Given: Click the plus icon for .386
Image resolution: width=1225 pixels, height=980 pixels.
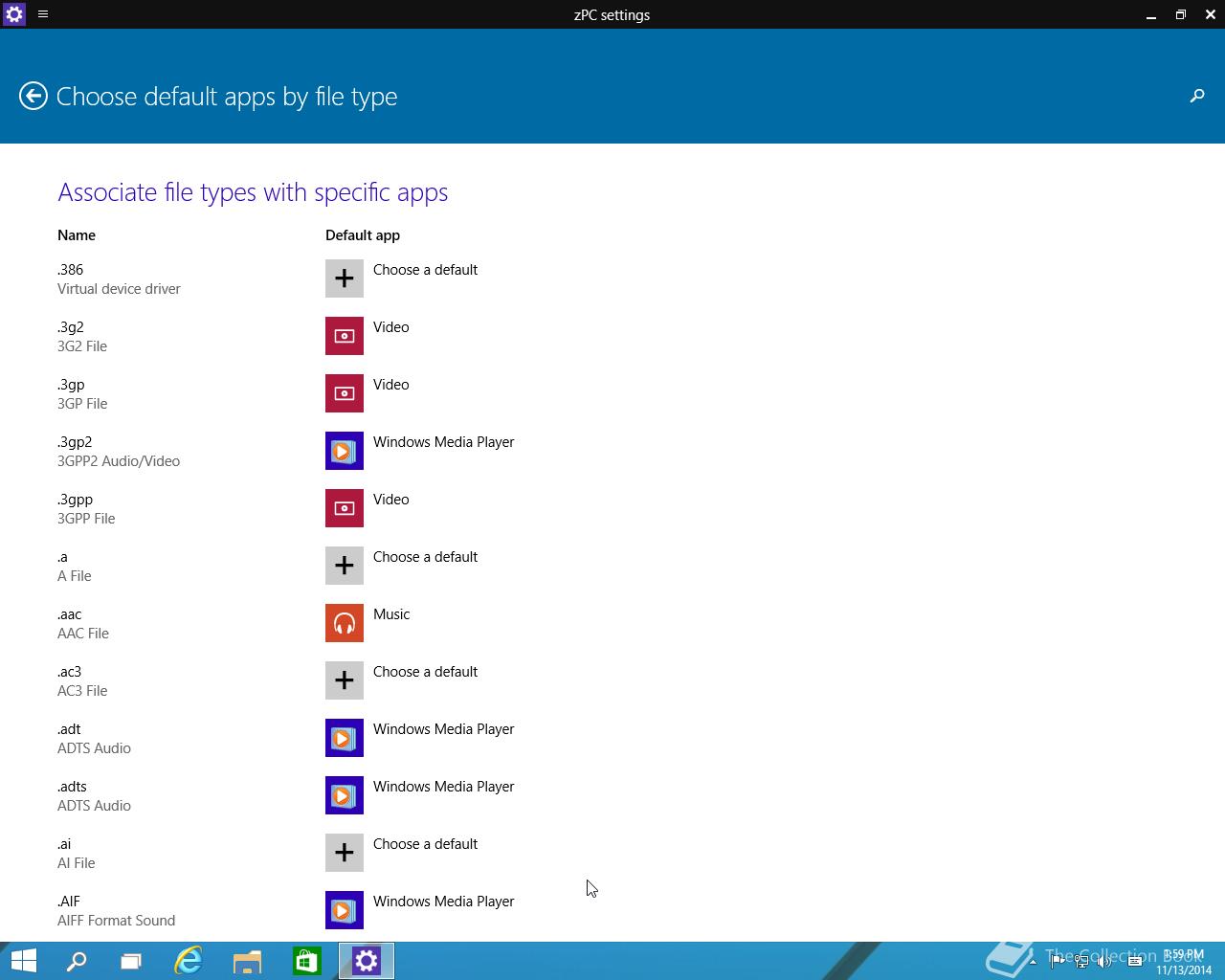Looking at the screenshot, I should (x=345, y=278).
